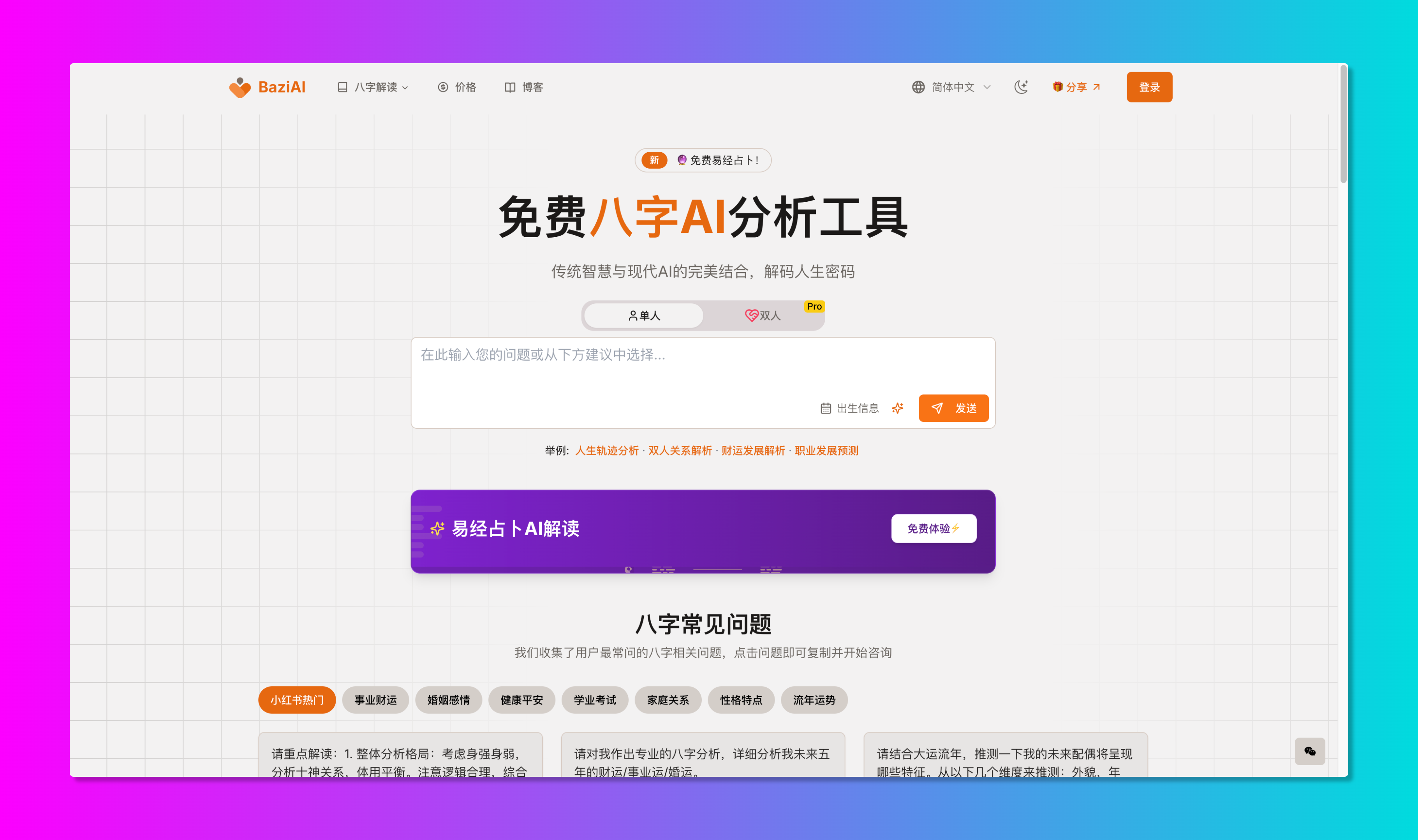
Task: Click the BaziAI heart logo icon
Action: click(240, 87)
